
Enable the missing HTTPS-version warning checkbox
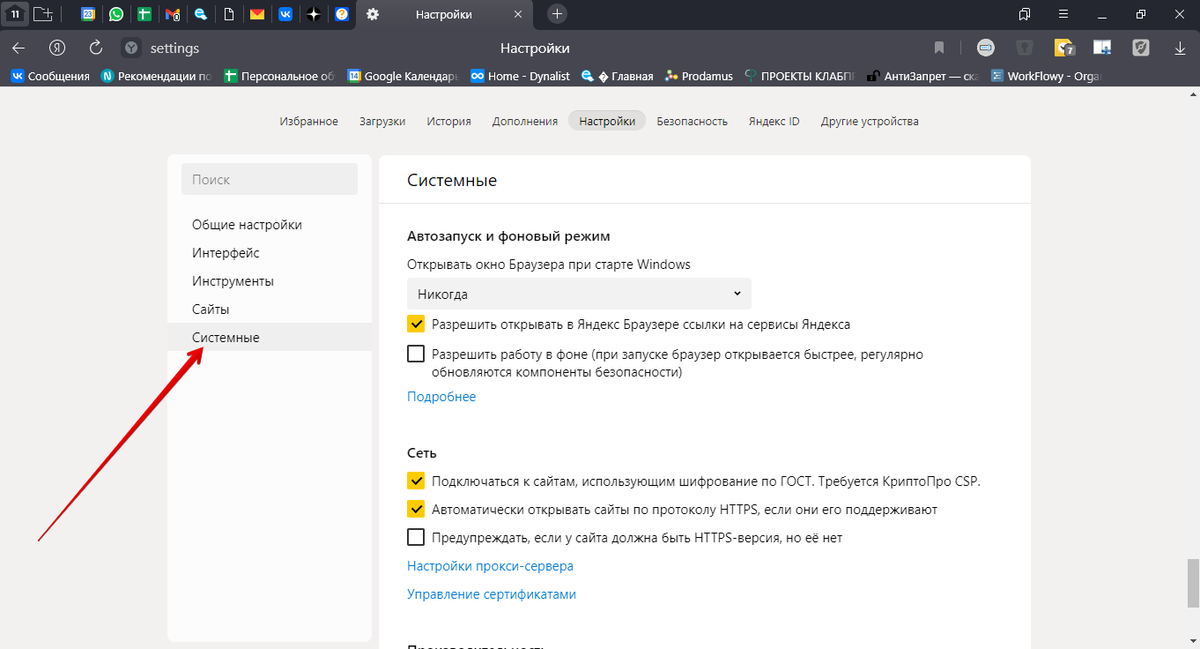click(416, 537)
